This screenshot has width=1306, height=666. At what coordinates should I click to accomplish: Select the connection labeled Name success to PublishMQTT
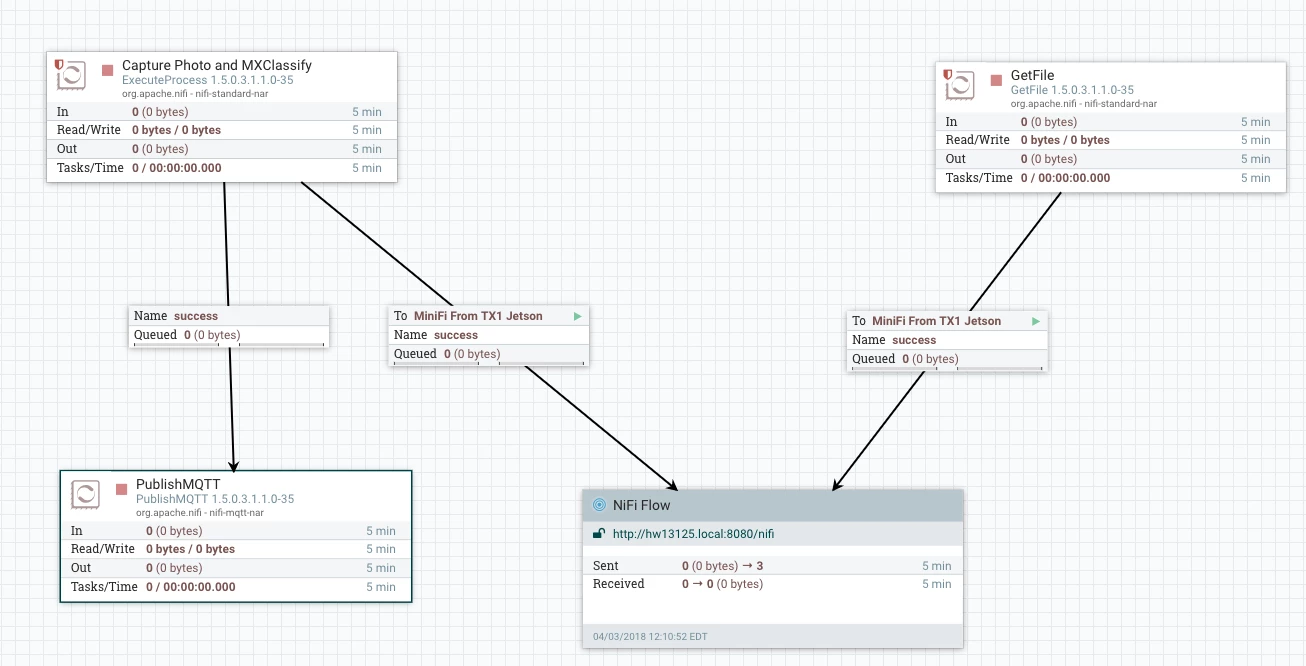pyautogui.click(x=229, y=325)
